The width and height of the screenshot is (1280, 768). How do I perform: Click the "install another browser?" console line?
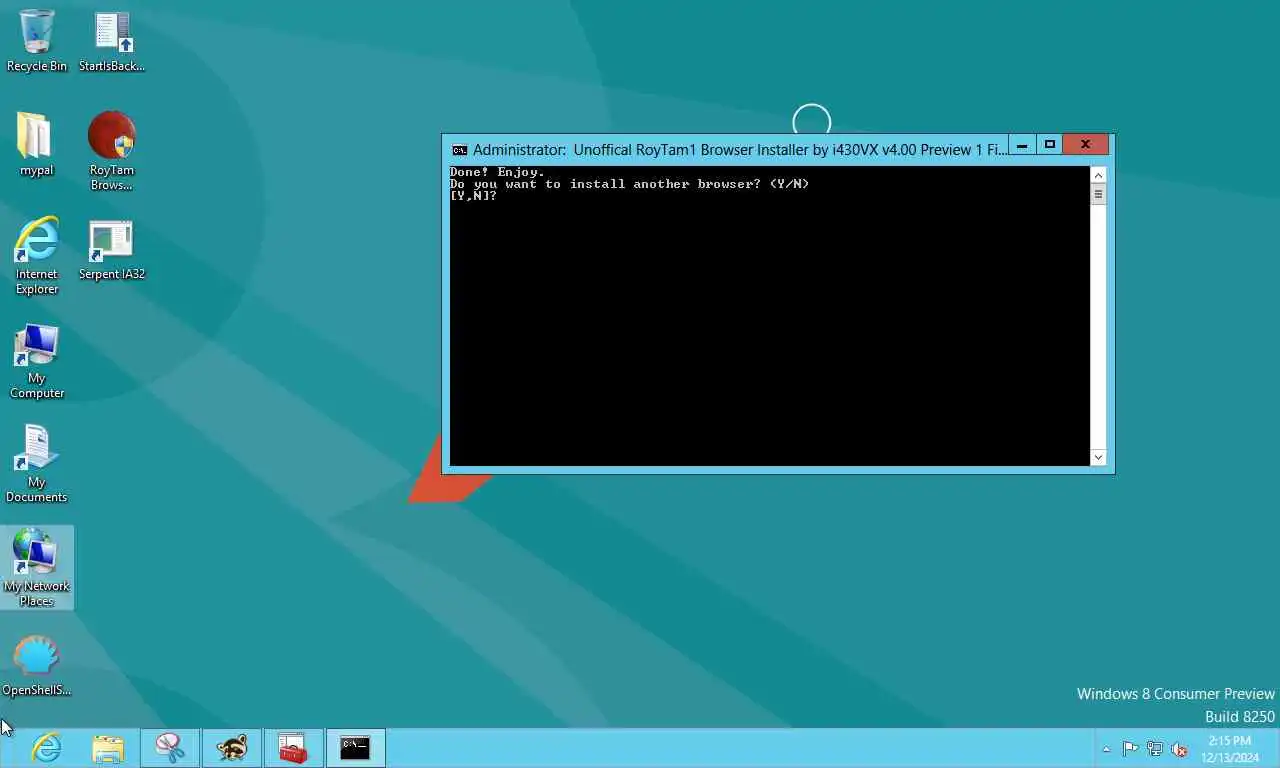pos(629,184)
